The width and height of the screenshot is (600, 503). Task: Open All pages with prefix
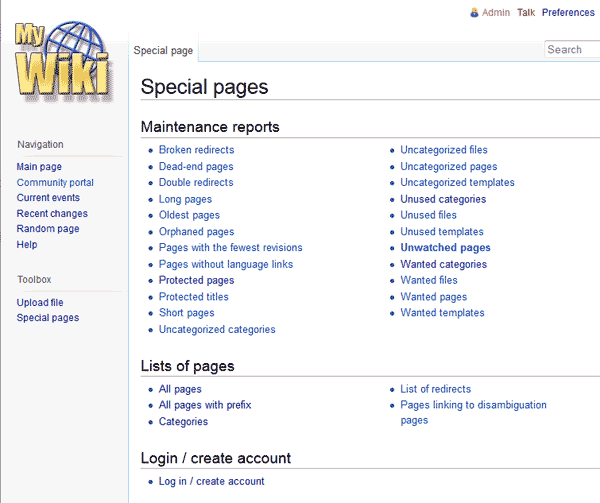click(x=205, y=405)
